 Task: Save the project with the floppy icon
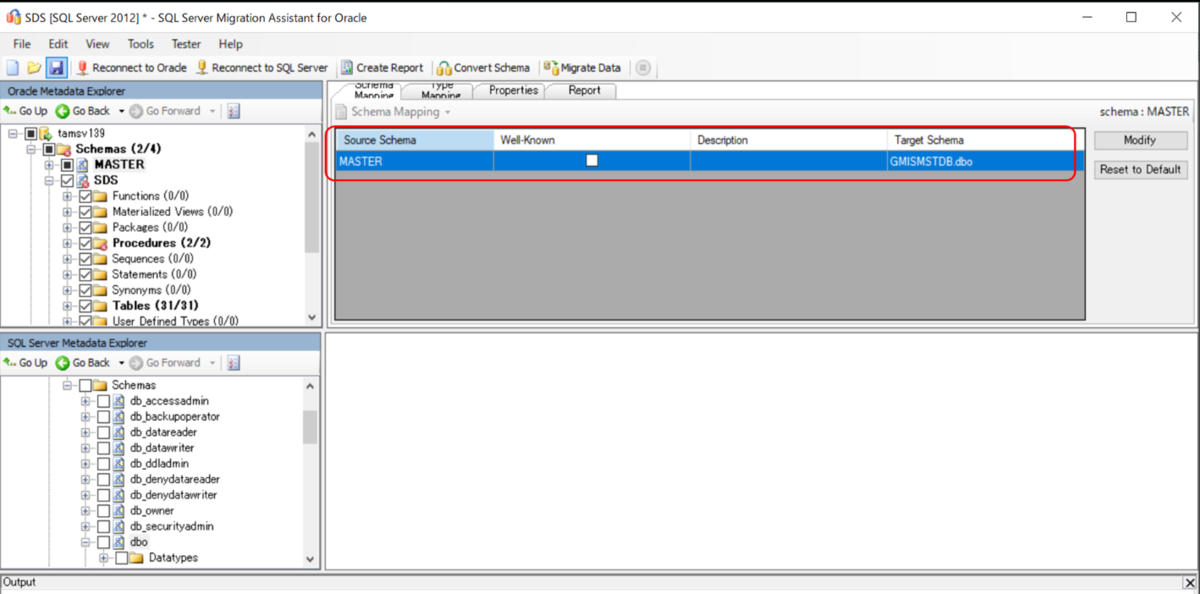(x=57, y=68)
